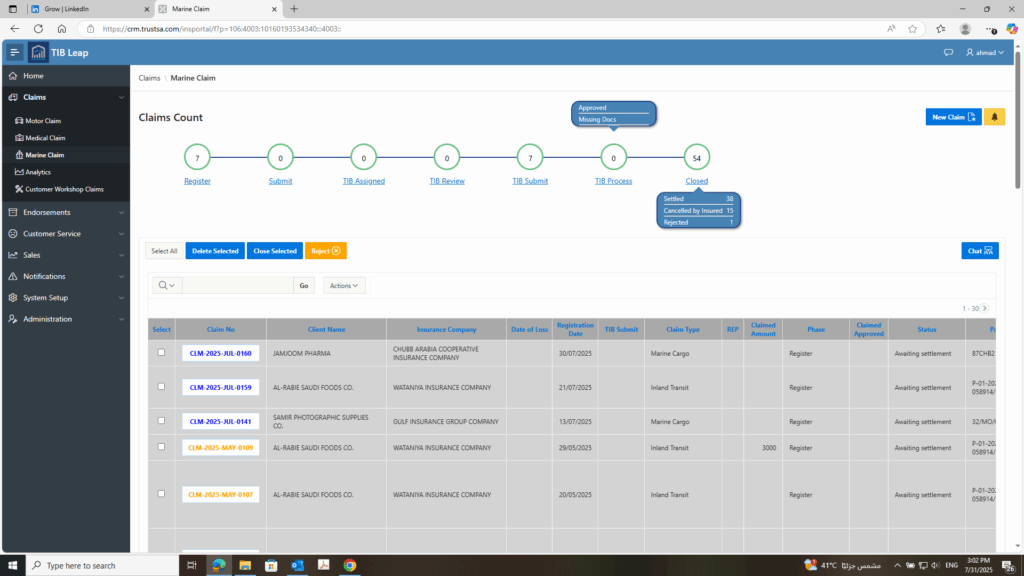Image resolution: width=1024 pixels, height=576 pixels.
Task: Click the TIB Submit stage circle showing 7
Action: (x=530, y=156)
